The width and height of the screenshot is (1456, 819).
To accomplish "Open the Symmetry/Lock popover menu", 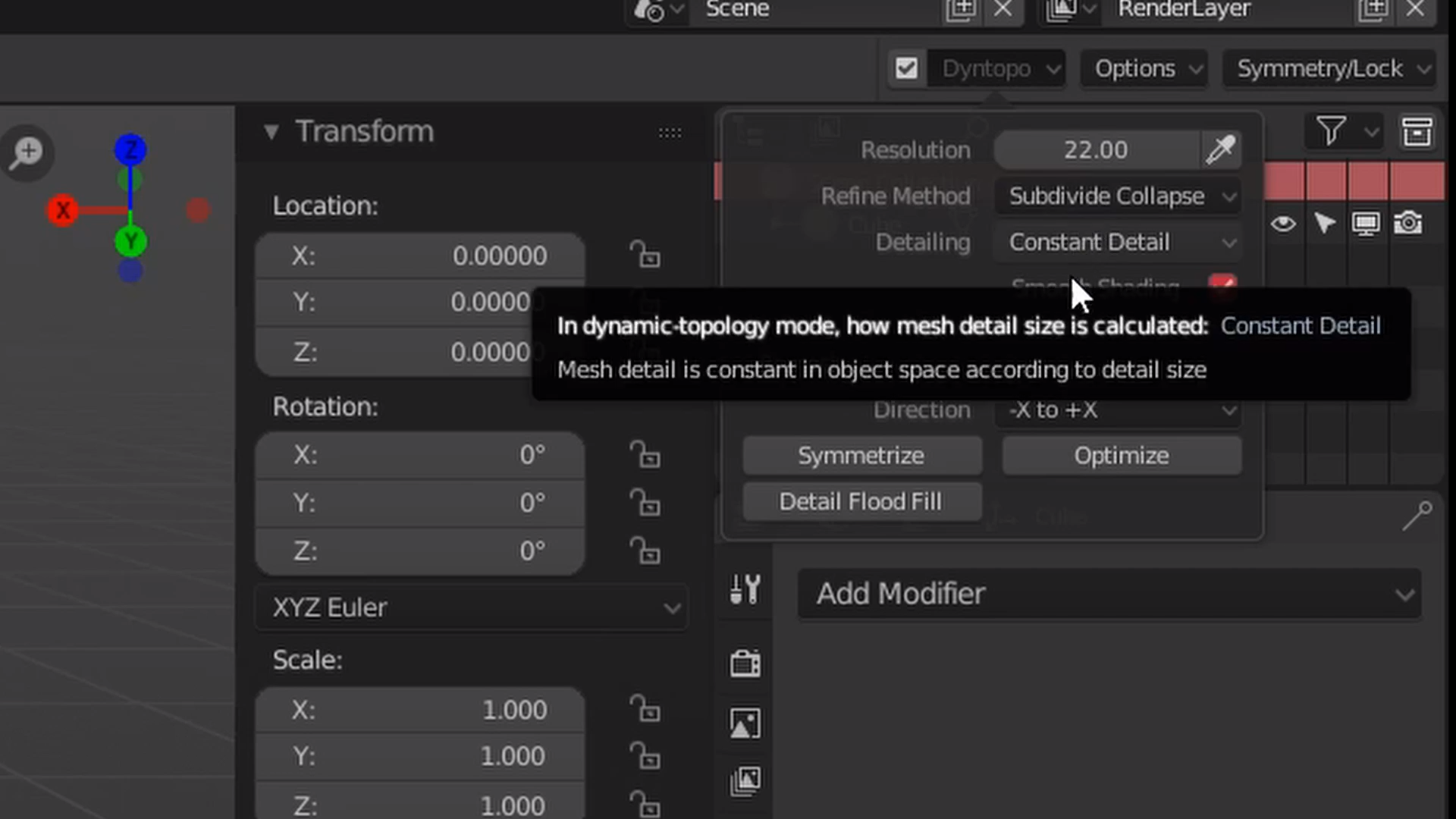I will pyautogui.click(x=1329, y=69).
